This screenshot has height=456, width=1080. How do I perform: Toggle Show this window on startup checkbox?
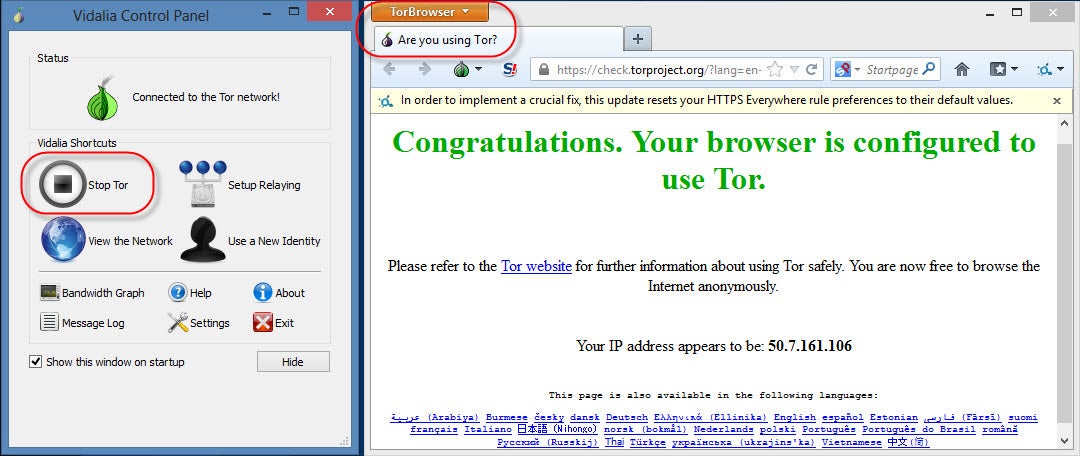[x=36, y=362]
